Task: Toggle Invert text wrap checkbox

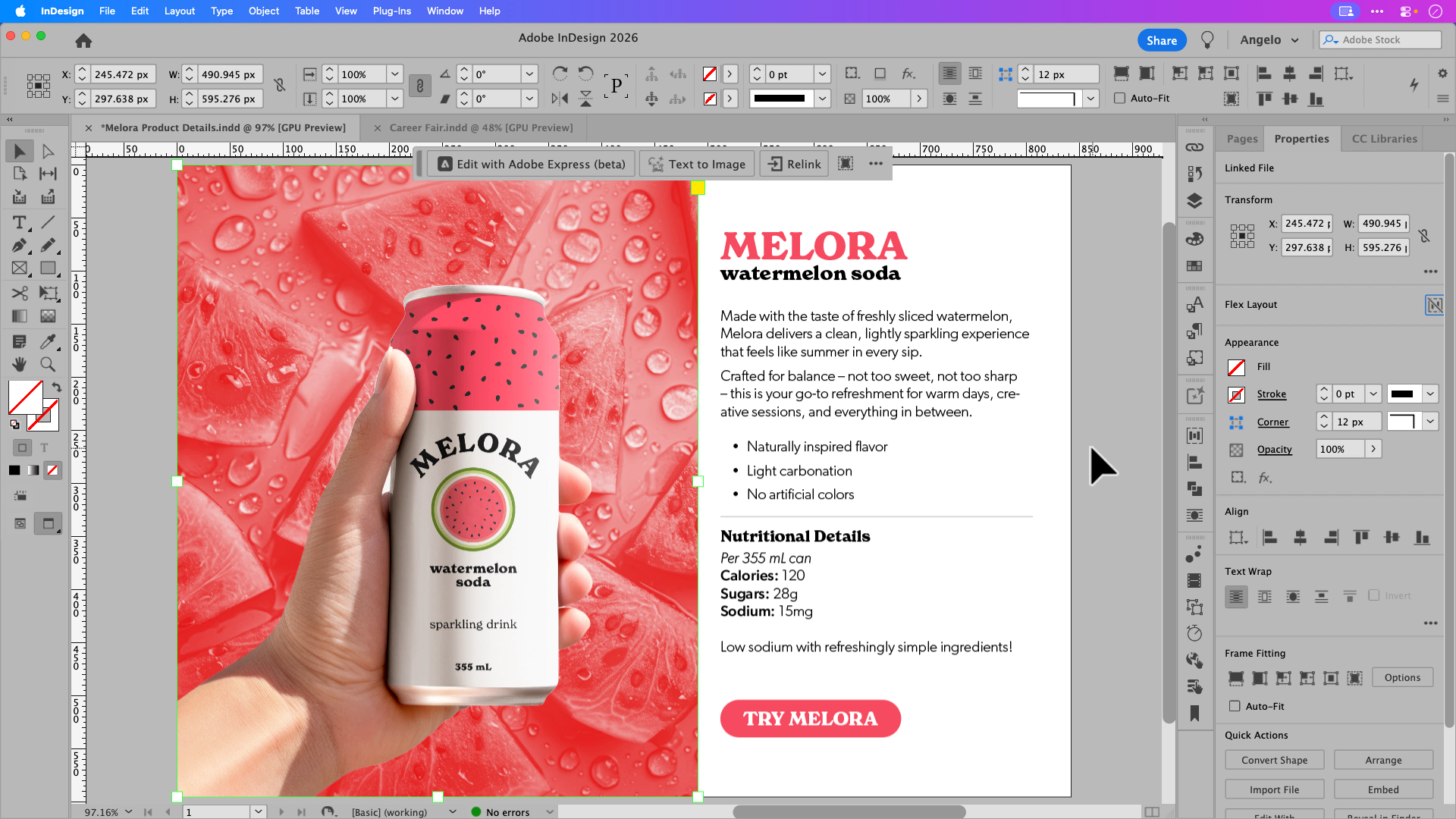Action: [1373, 595]
